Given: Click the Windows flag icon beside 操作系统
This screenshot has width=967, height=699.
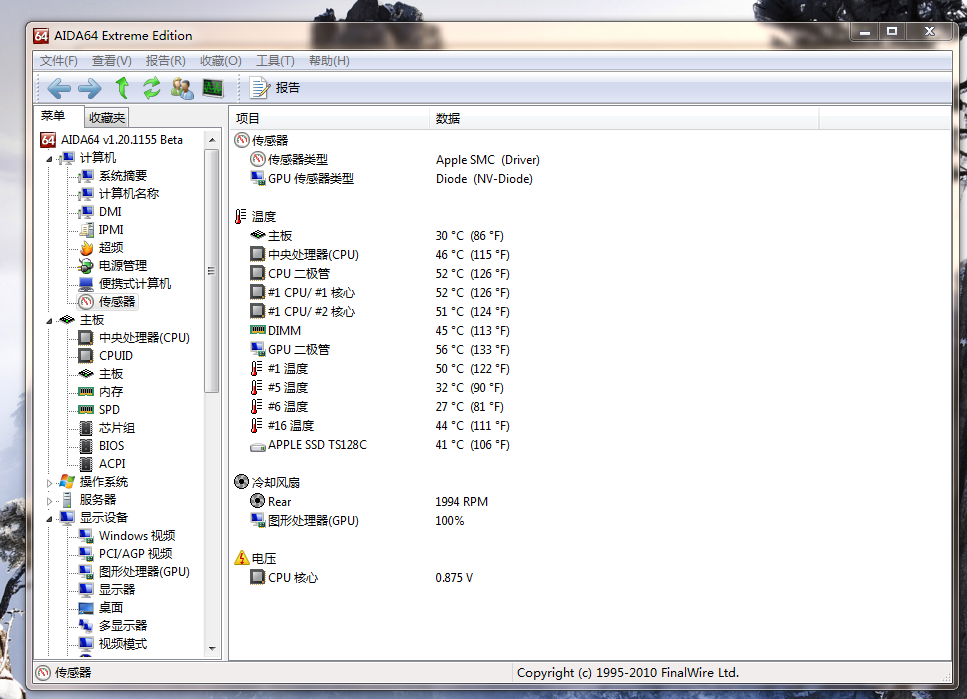Looking at the screenshot, I should [67, 482].
